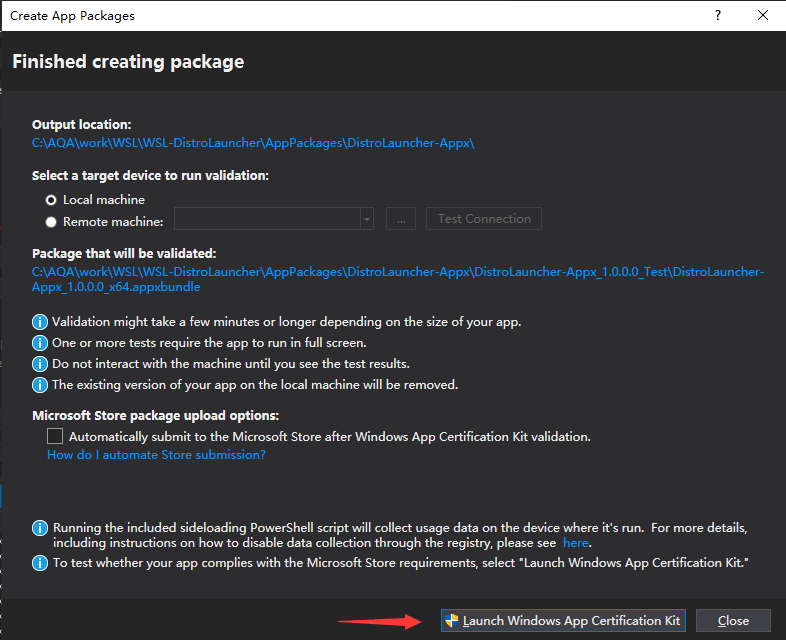Open the remote machine browse ellipsis button
This screenshot has height=640, width=786.
pyautogui.click(x=401, y=219)
